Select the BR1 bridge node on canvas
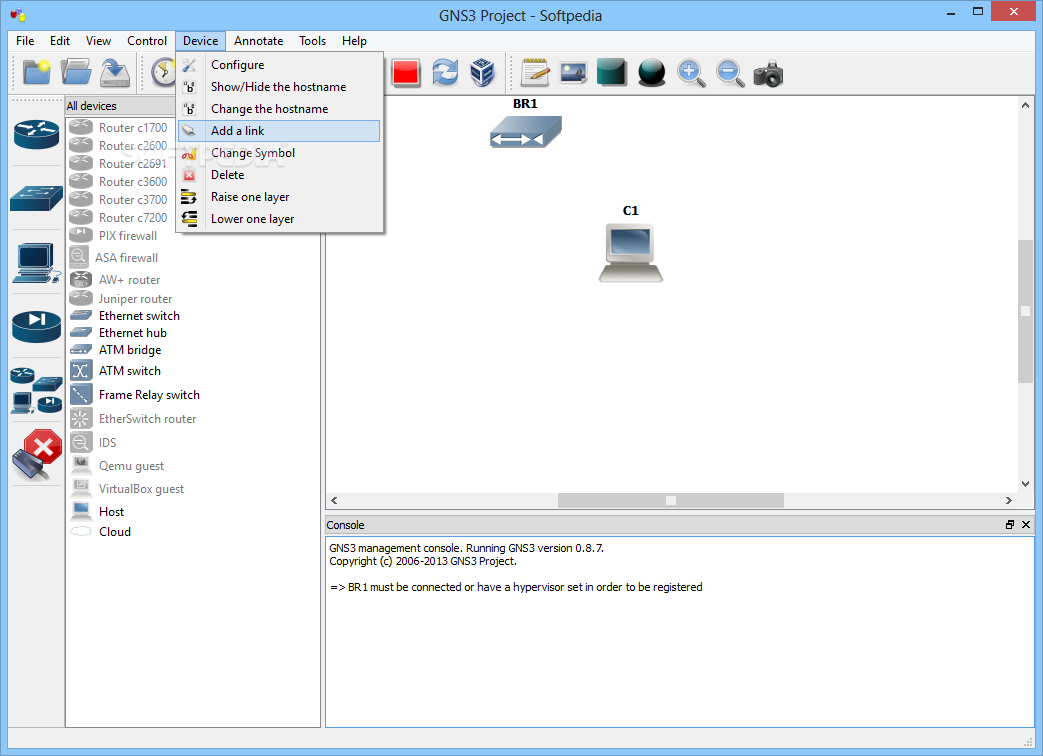The height and width of the screenshot is (756, 1043). [525, 131]
